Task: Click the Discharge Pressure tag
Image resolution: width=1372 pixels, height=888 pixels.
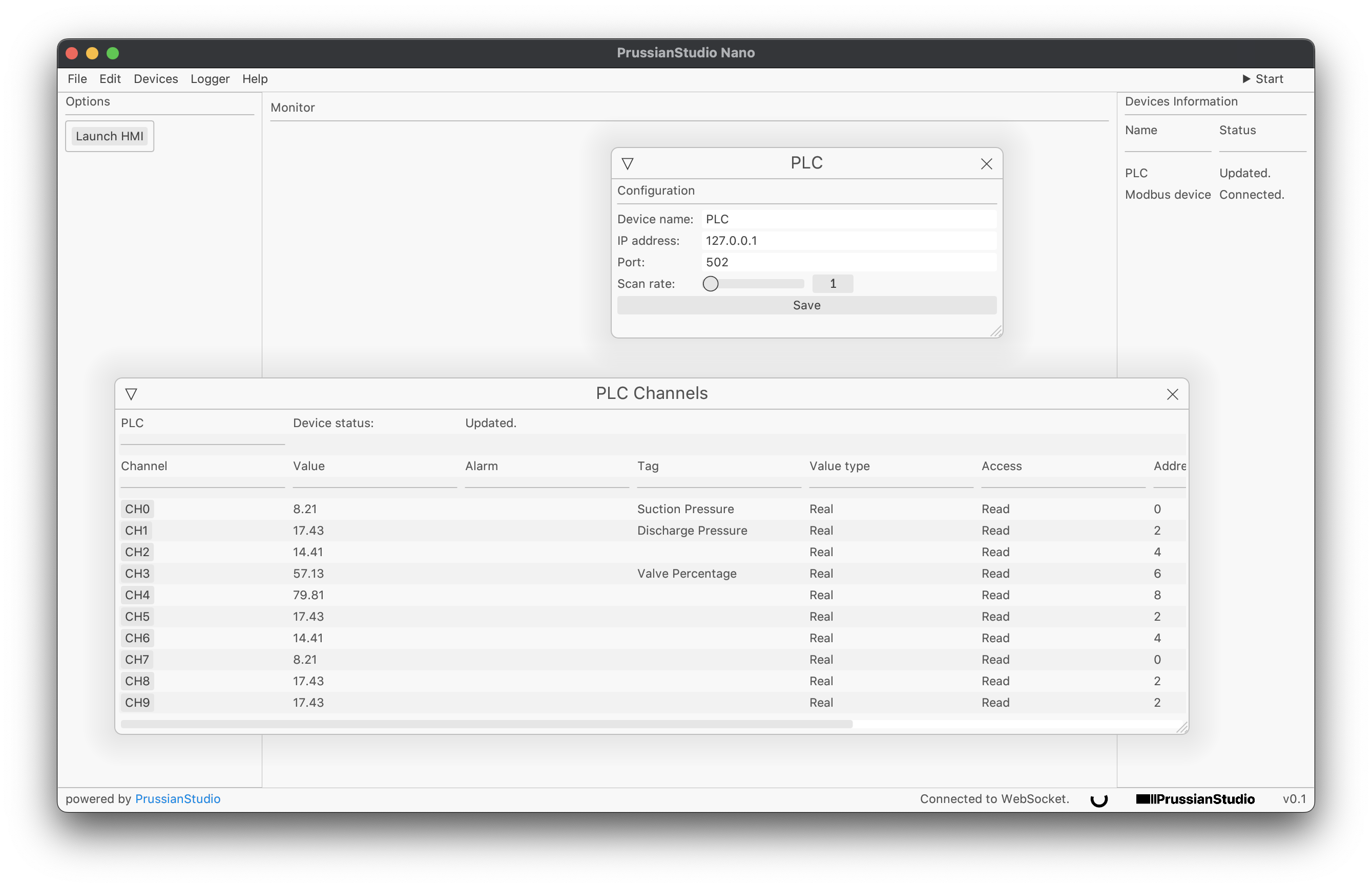Action: tap(692, 530)
